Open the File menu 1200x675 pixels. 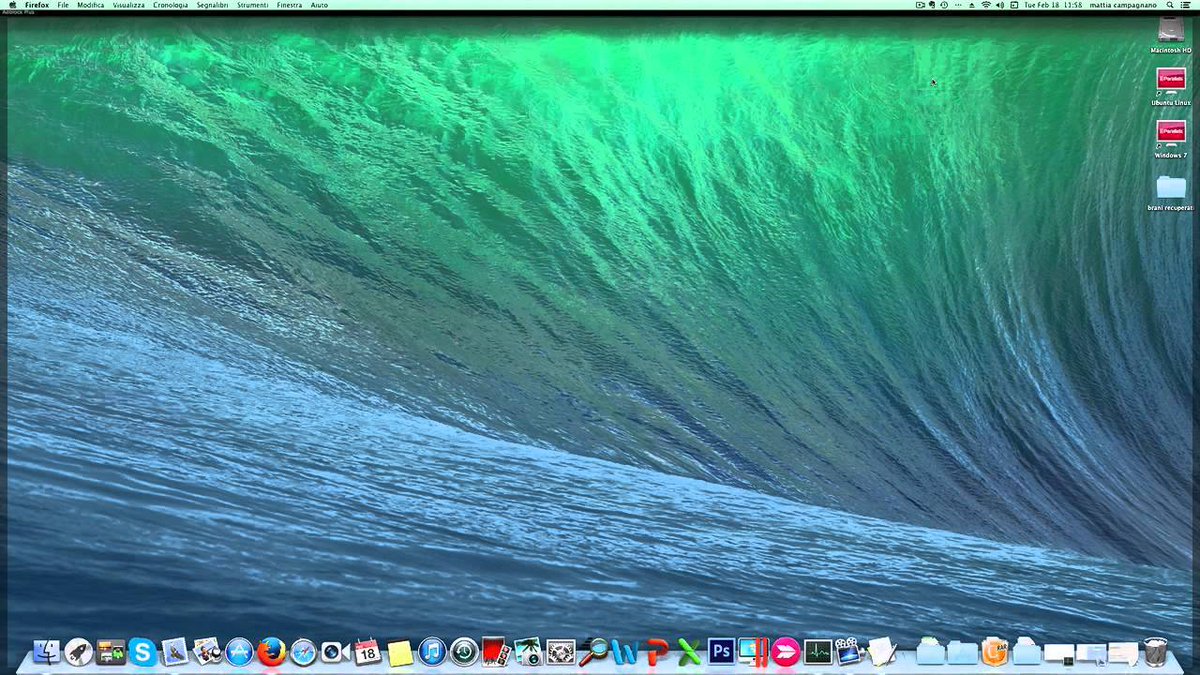tap(63, 5)
